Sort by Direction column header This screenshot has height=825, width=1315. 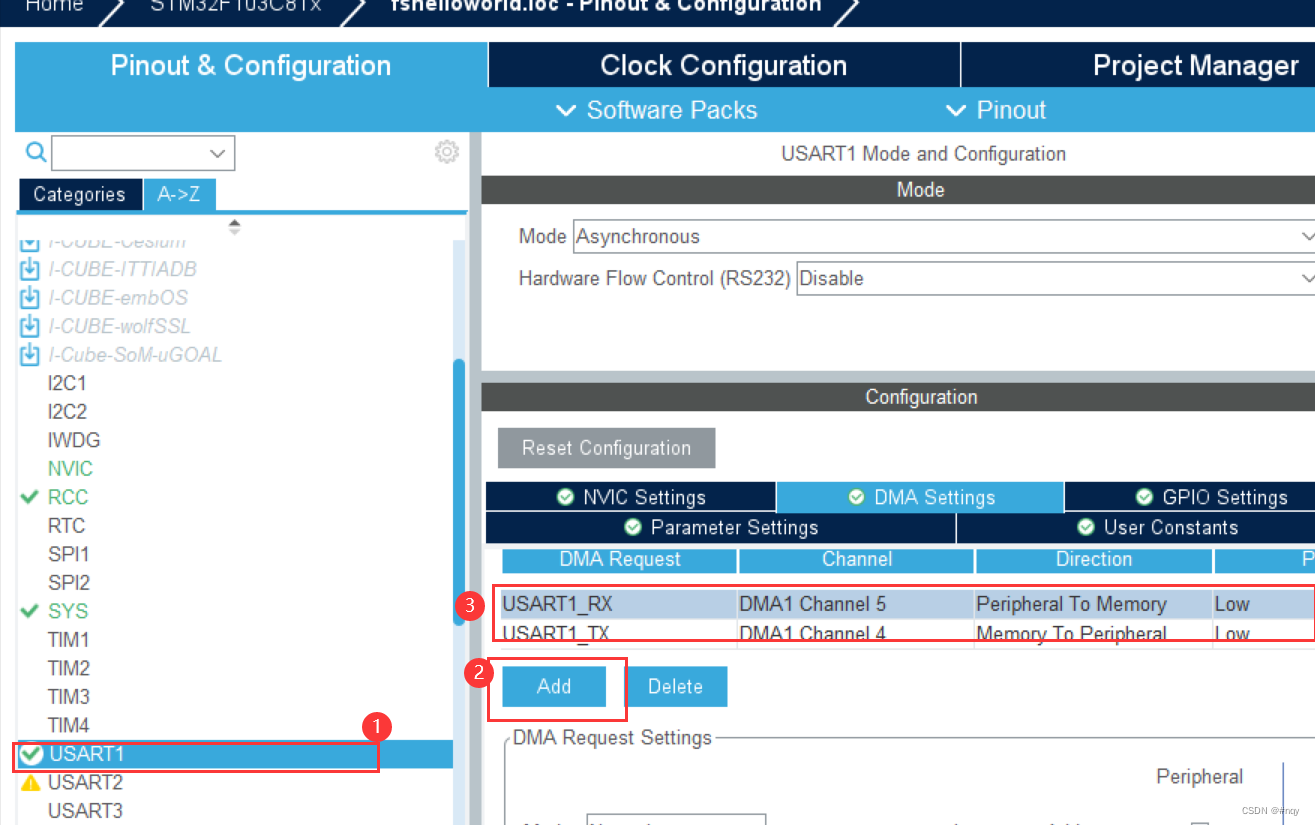pyautogui.click(x=1094, y=560)
